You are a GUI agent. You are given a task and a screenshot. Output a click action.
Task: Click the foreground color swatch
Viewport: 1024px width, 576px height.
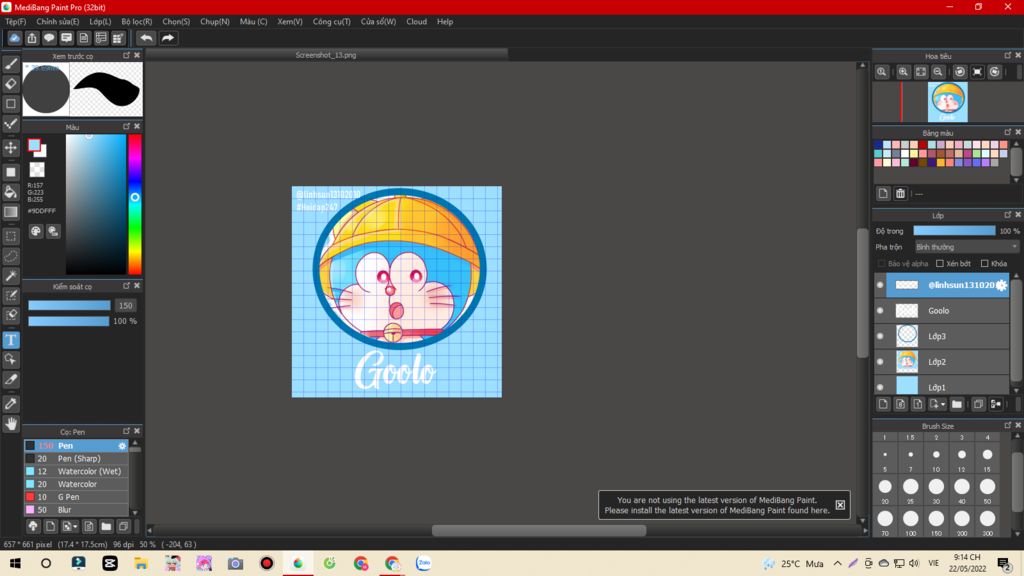pos(34,146)
